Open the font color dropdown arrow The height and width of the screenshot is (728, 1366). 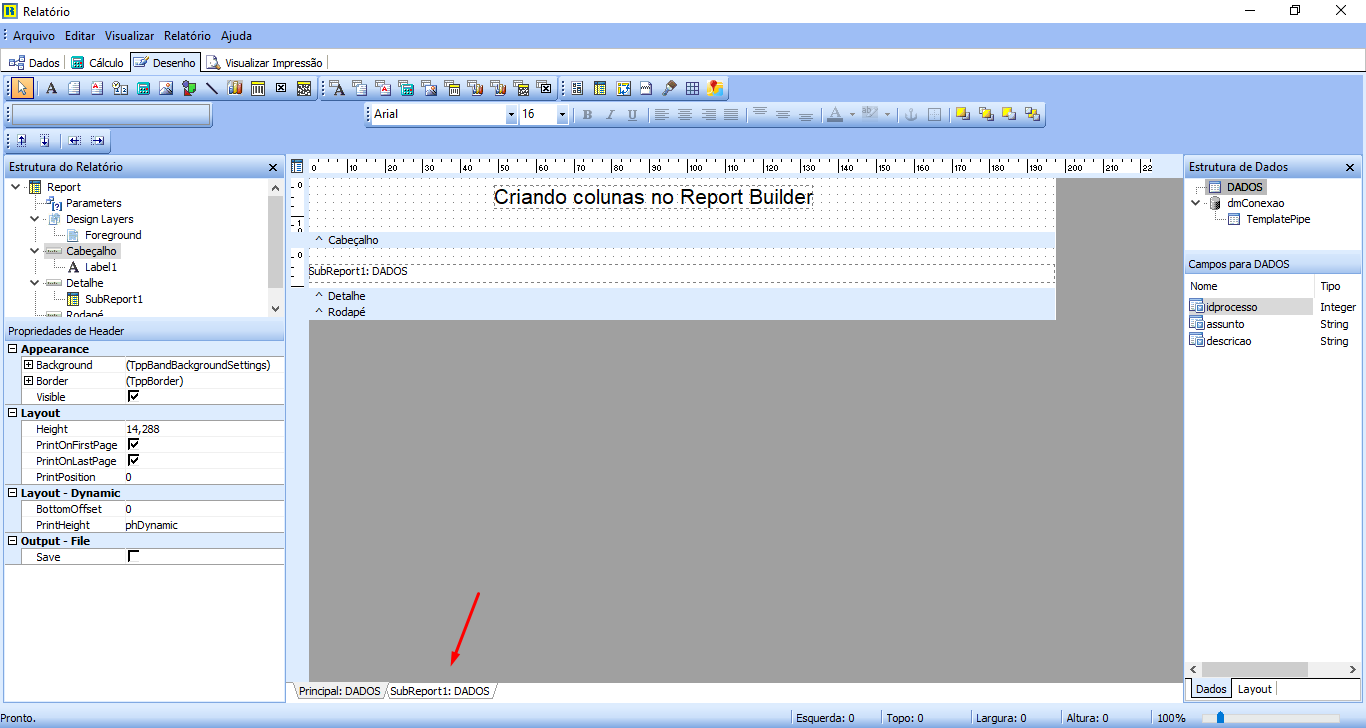click(x=852, y=115)
